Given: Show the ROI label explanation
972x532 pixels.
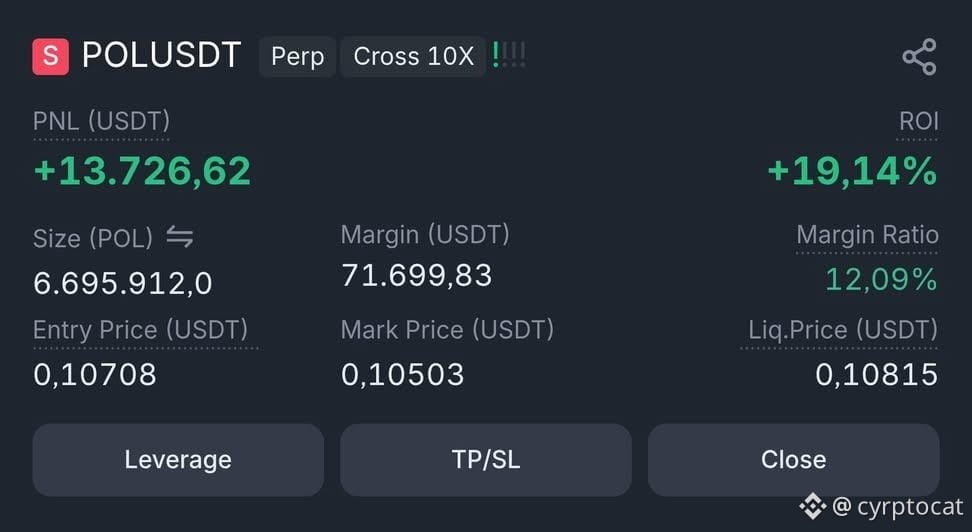Looking at the screenshot, I should pos(919,122).
